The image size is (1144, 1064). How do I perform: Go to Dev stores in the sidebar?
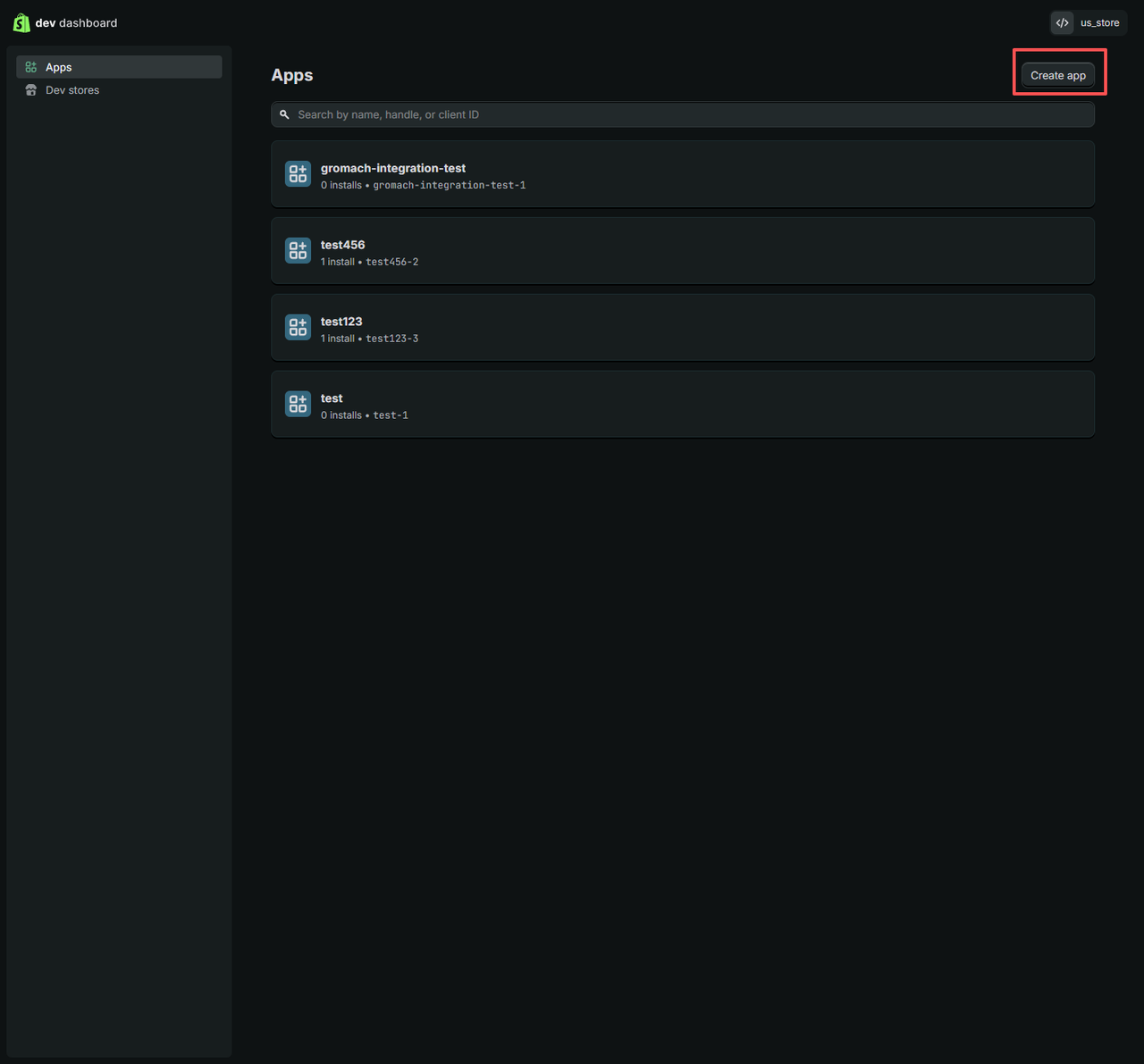[72, 90]
